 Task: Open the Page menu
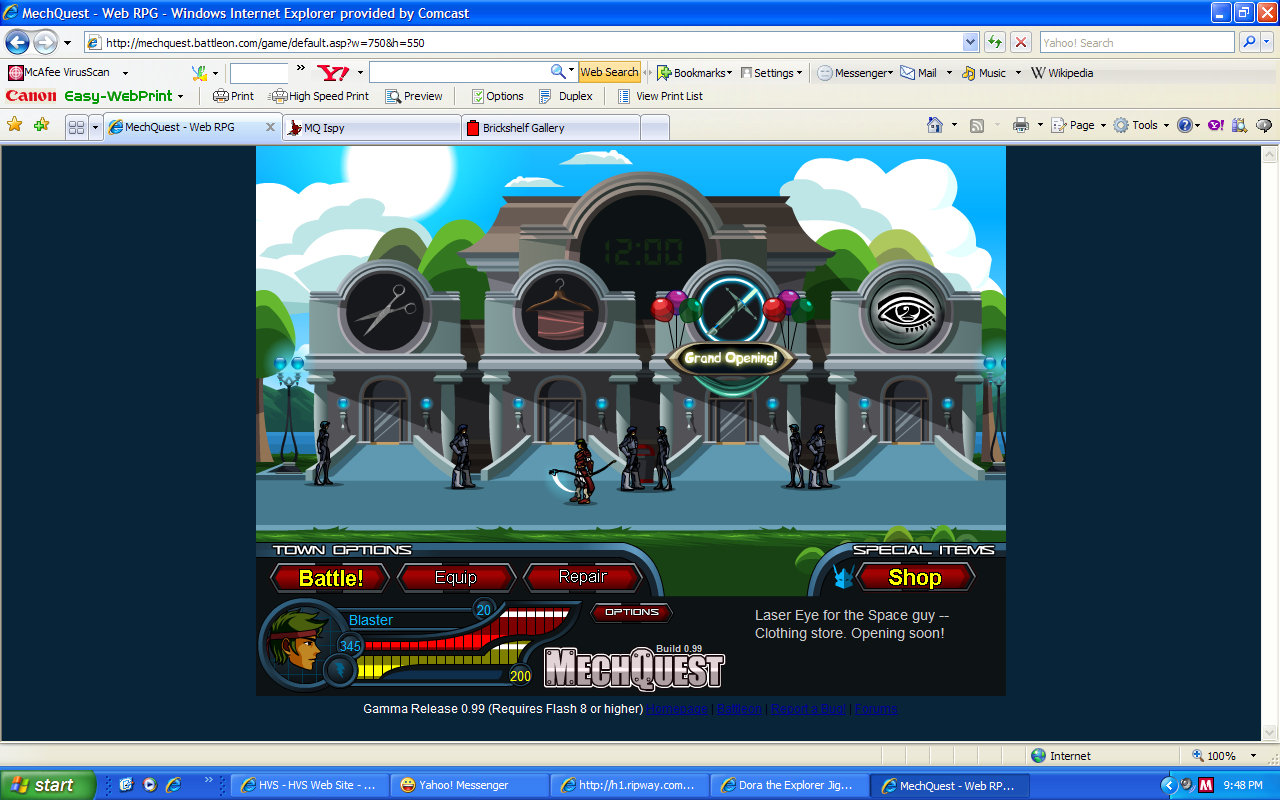tap(1080, 126)
